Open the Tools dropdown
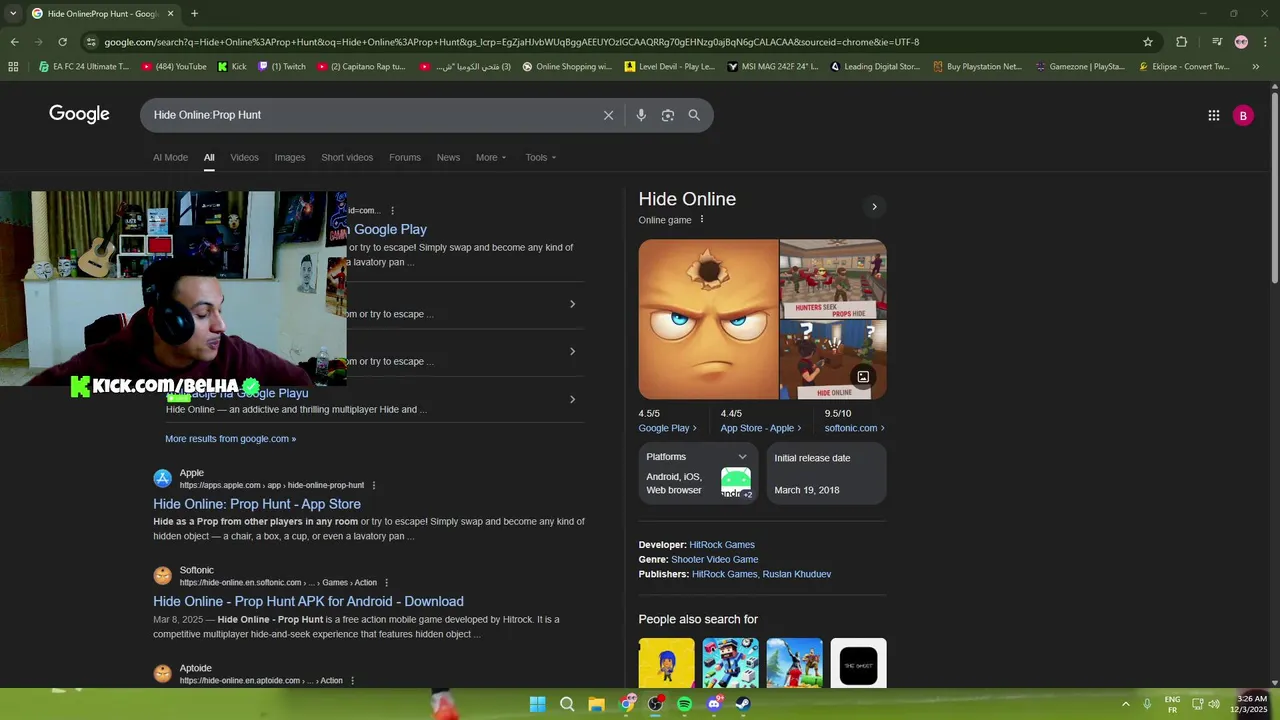This screenshot has width=1280, height=720. tap(541, 157)
